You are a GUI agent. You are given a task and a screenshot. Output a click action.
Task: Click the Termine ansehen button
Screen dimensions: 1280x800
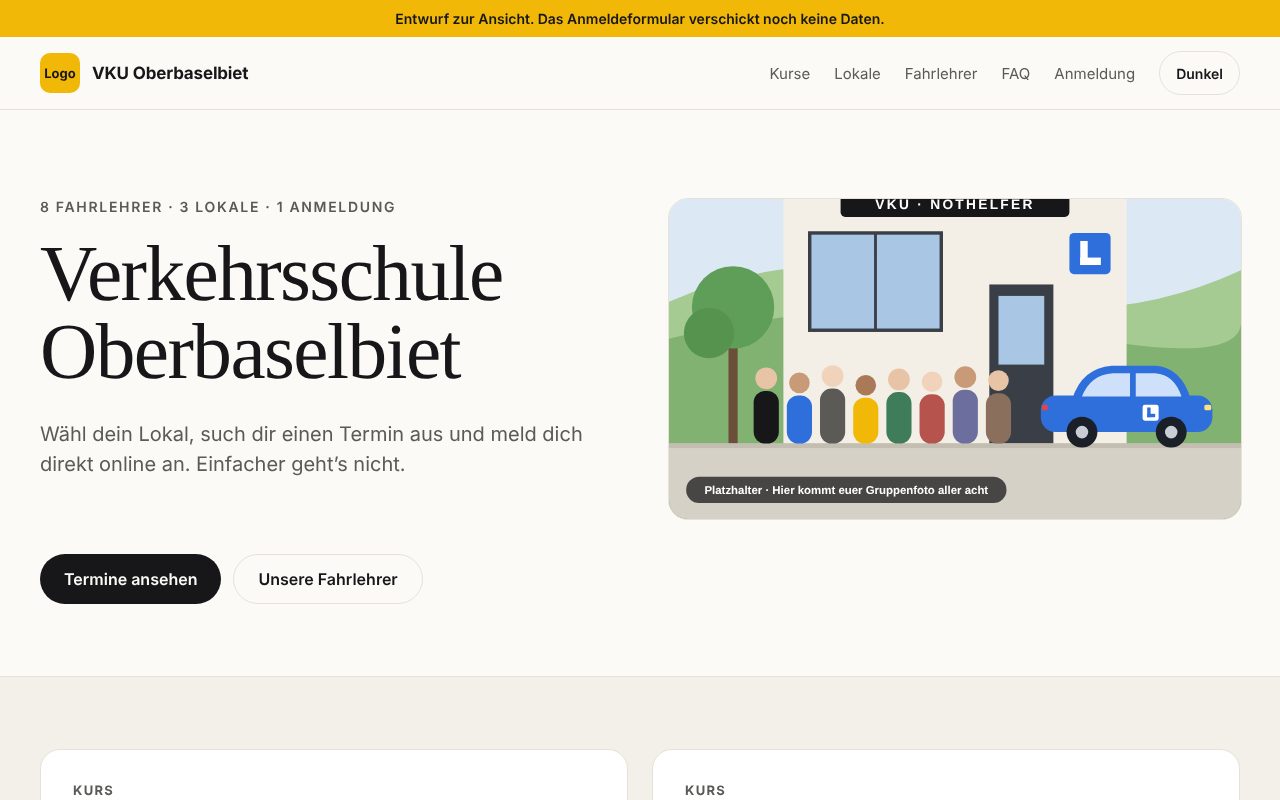130,579
